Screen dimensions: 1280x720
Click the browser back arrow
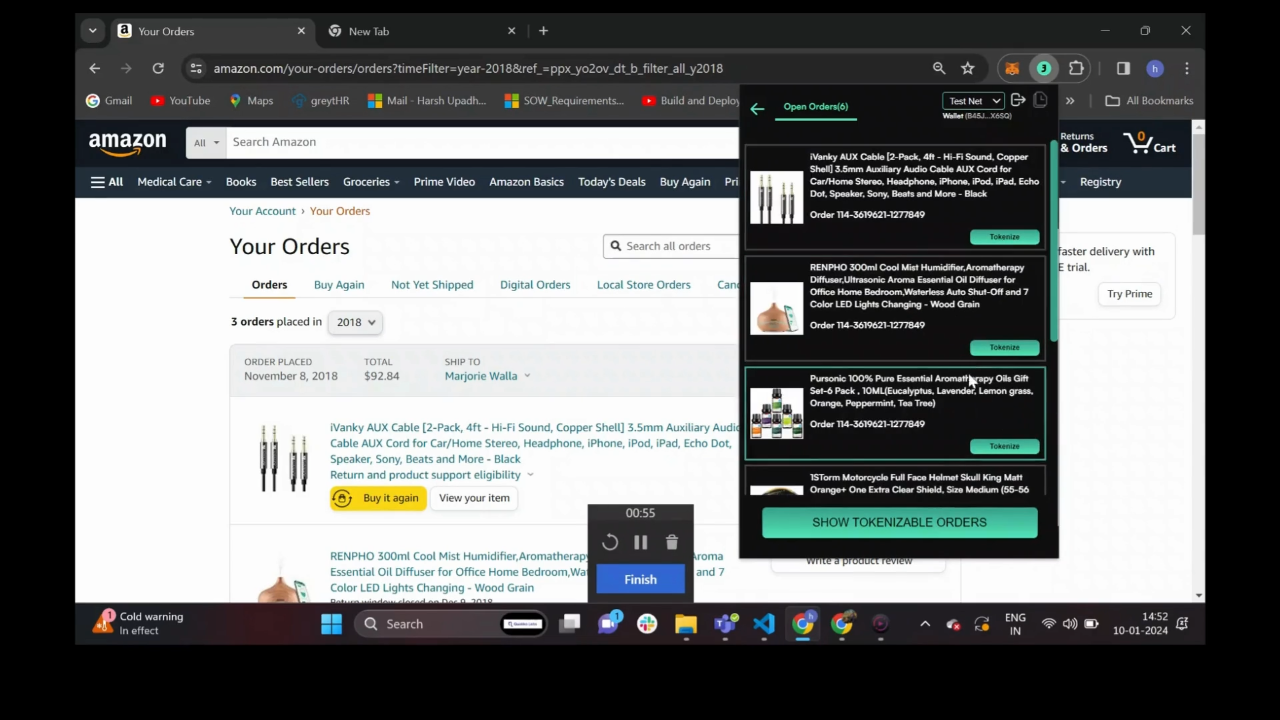95,68
